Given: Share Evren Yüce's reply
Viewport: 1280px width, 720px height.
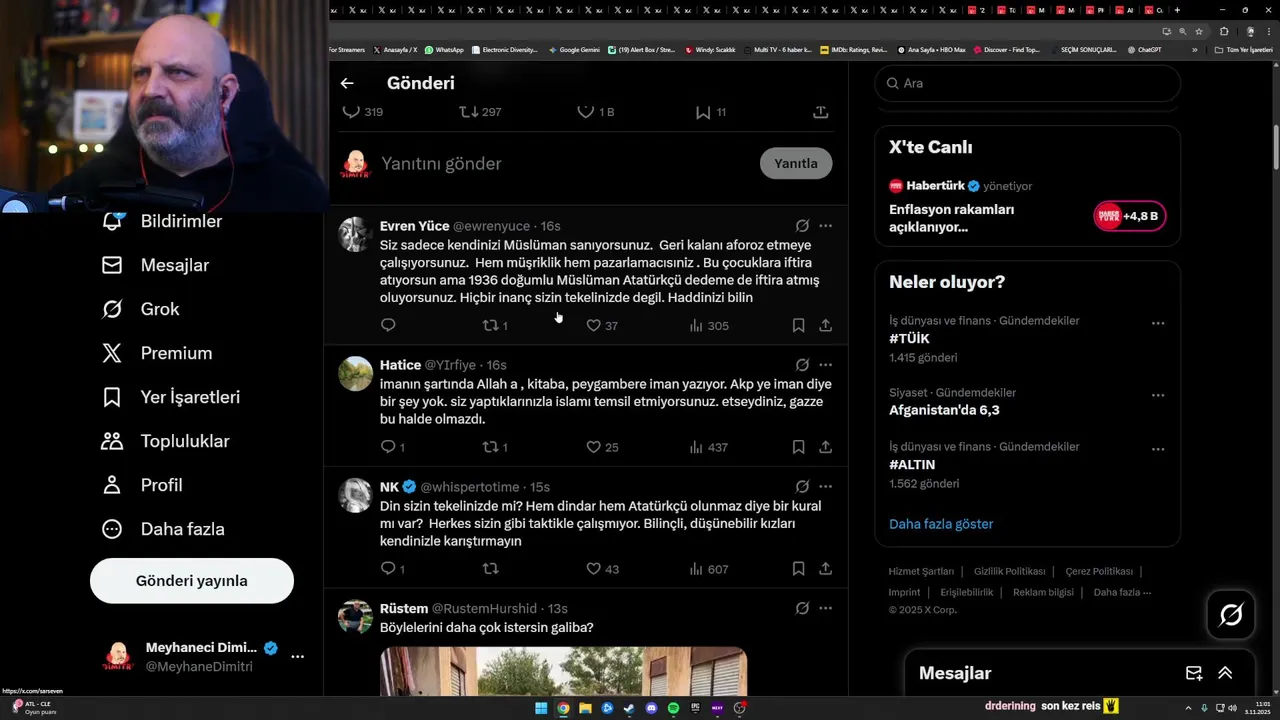Looking at the screenshot, I should pyautogui.click(x=826, y=325).
